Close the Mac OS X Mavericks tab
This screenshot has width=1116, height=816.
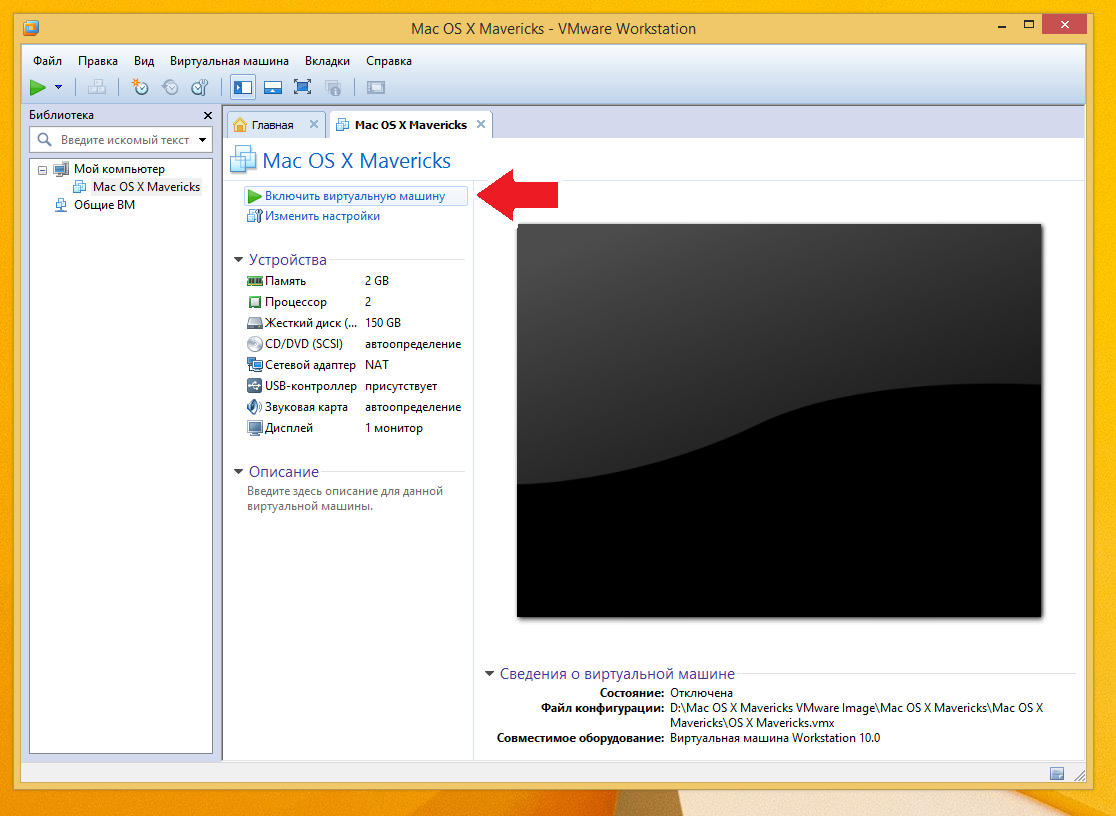click(x=481, y=124)
